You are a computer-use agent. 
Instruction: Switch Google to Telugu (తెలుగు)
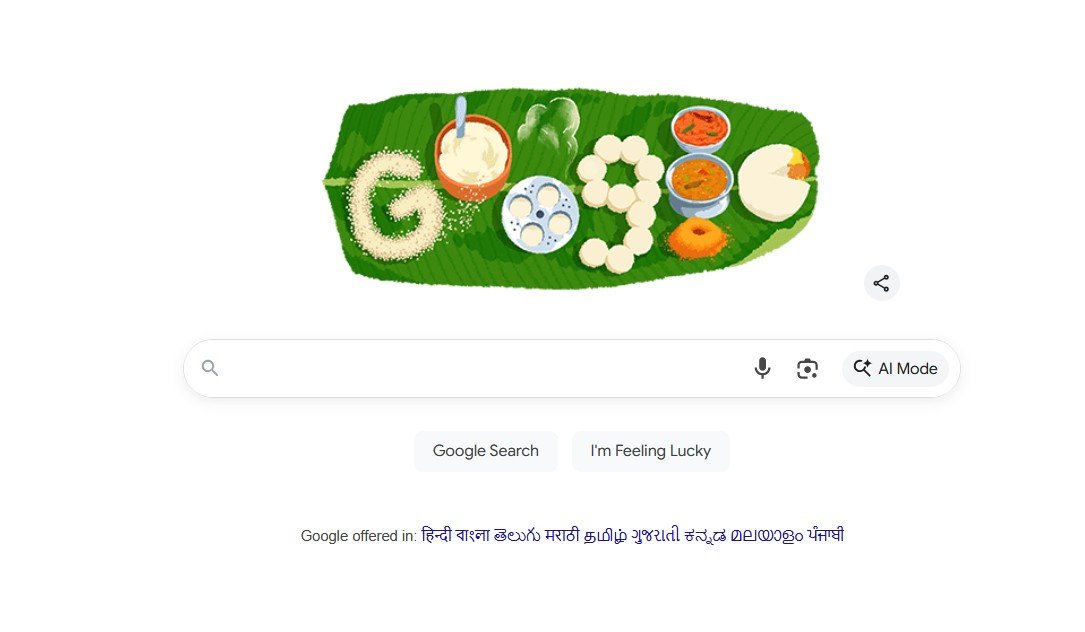(x=517, y=535)
